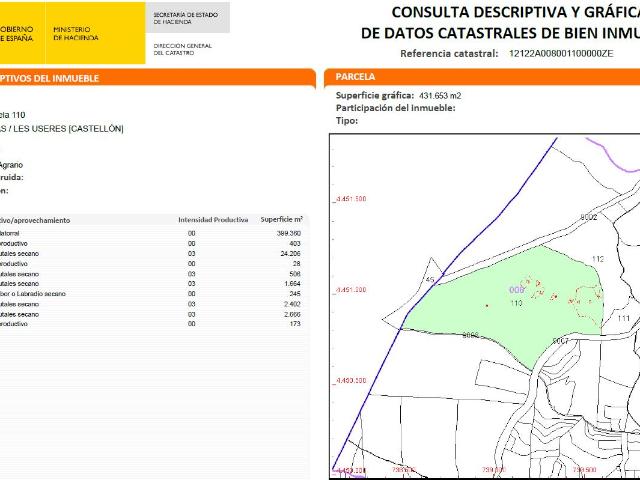Select the surface value 1.664
The image size is (640, 480).
[x=292, y=284]
